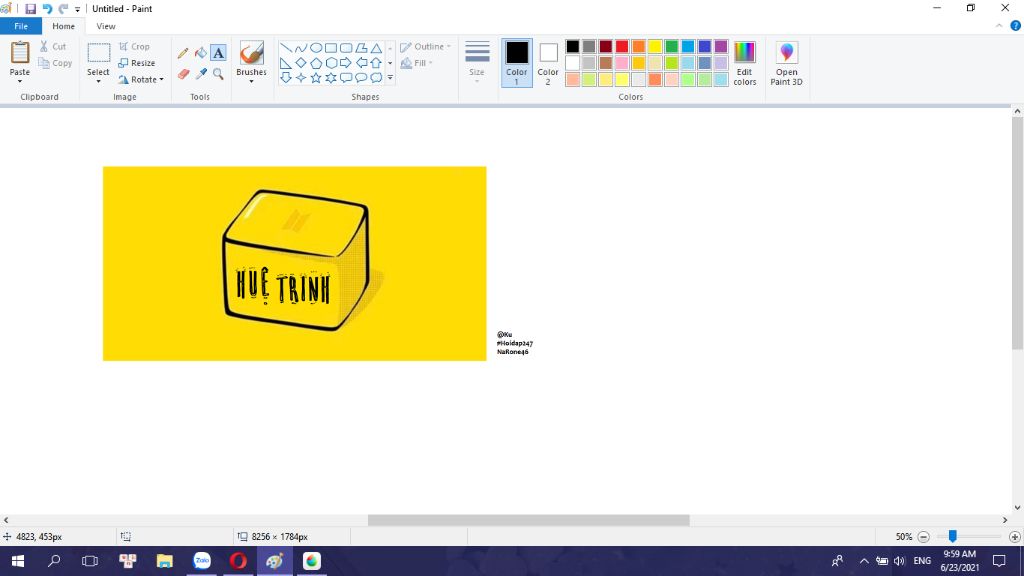Open Edit colors dialog
The width and height of the screenshot is (1024, 576).
744,63
